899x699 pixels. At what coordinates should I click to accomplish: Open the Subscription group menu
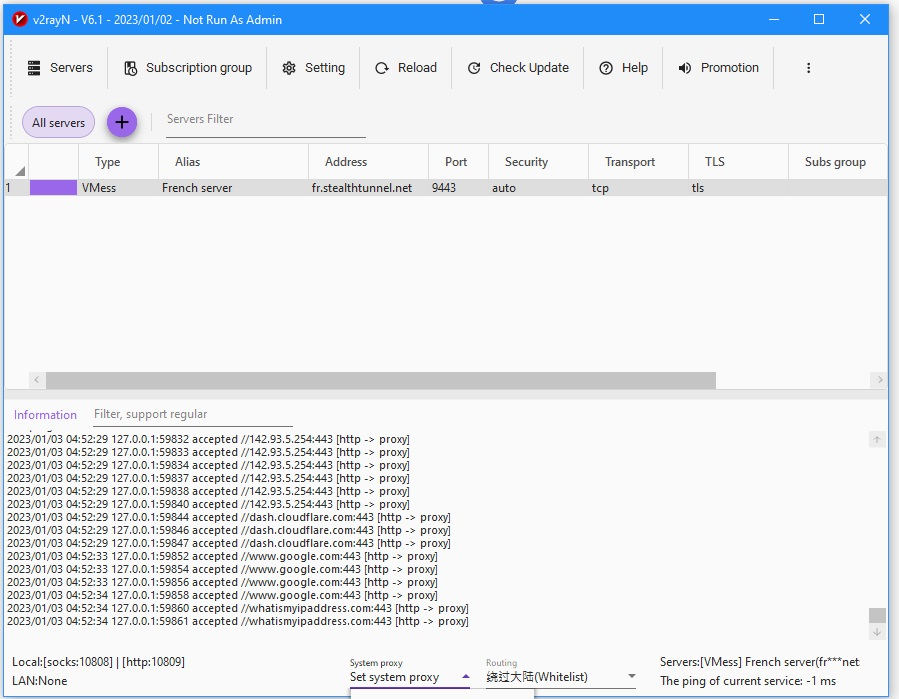tap(188, 68)
